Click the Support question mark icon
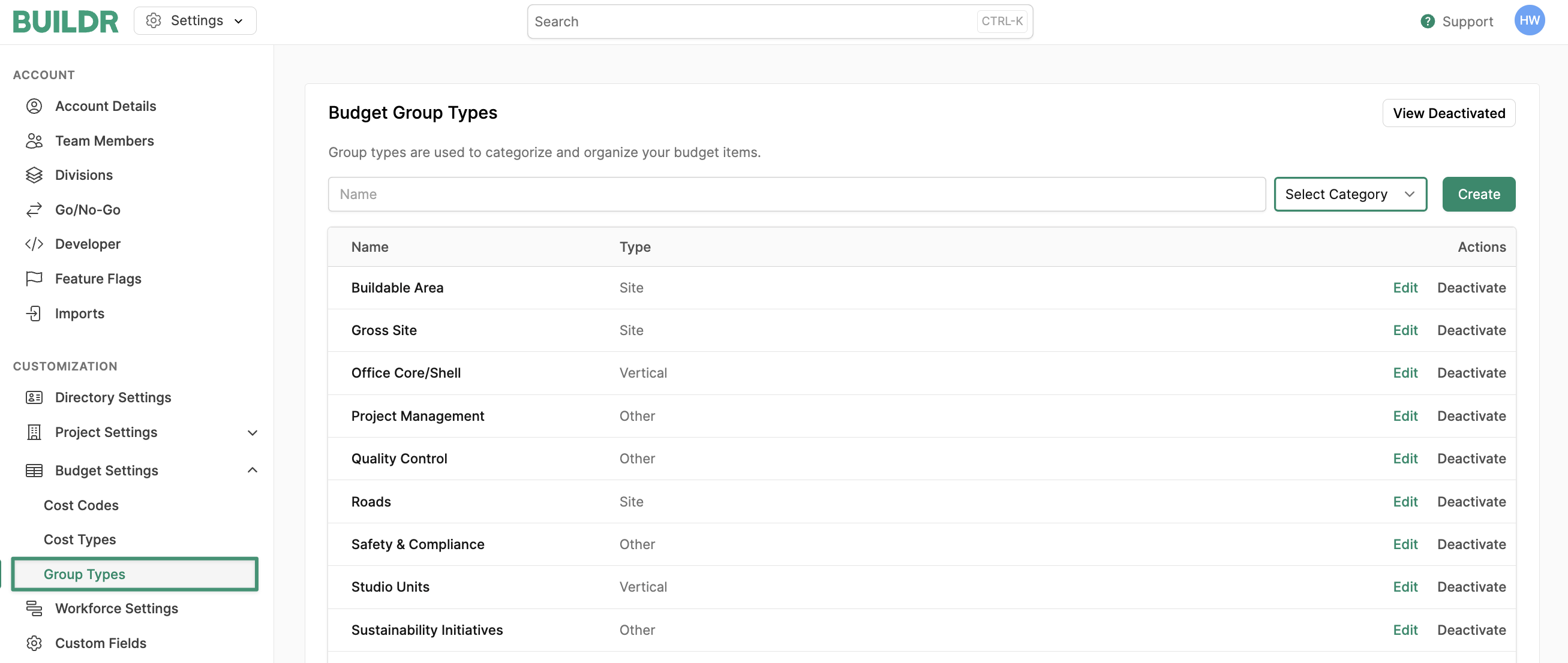Viewport: 1568px width, 663px height. (x=1427, y=22)
